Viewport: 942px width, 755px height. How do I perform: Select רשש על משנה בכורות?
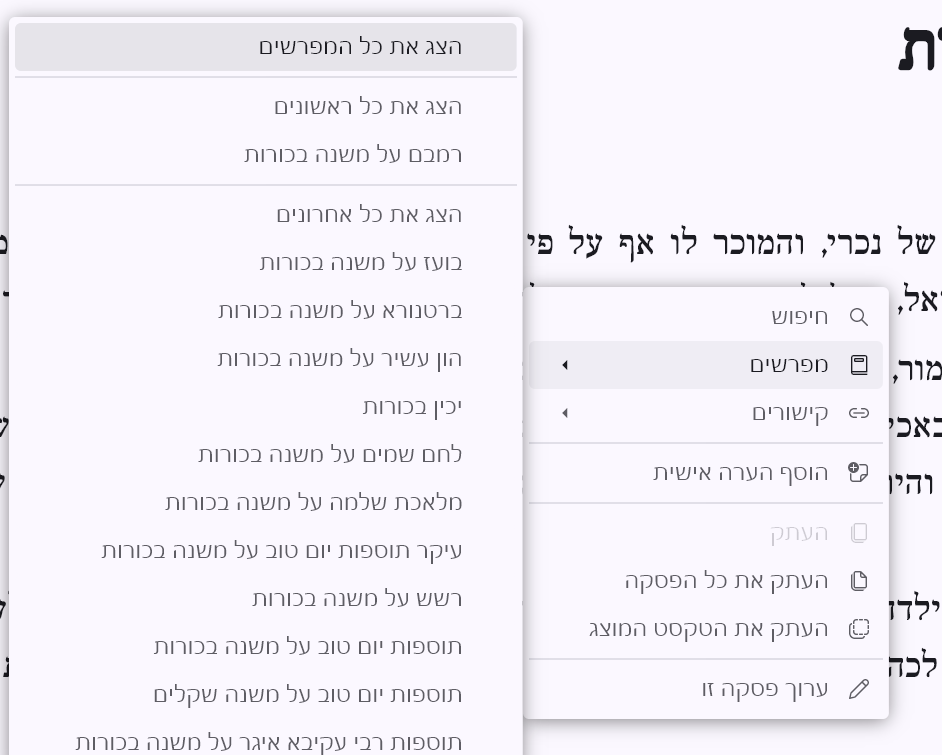click(x=357, y=599)
